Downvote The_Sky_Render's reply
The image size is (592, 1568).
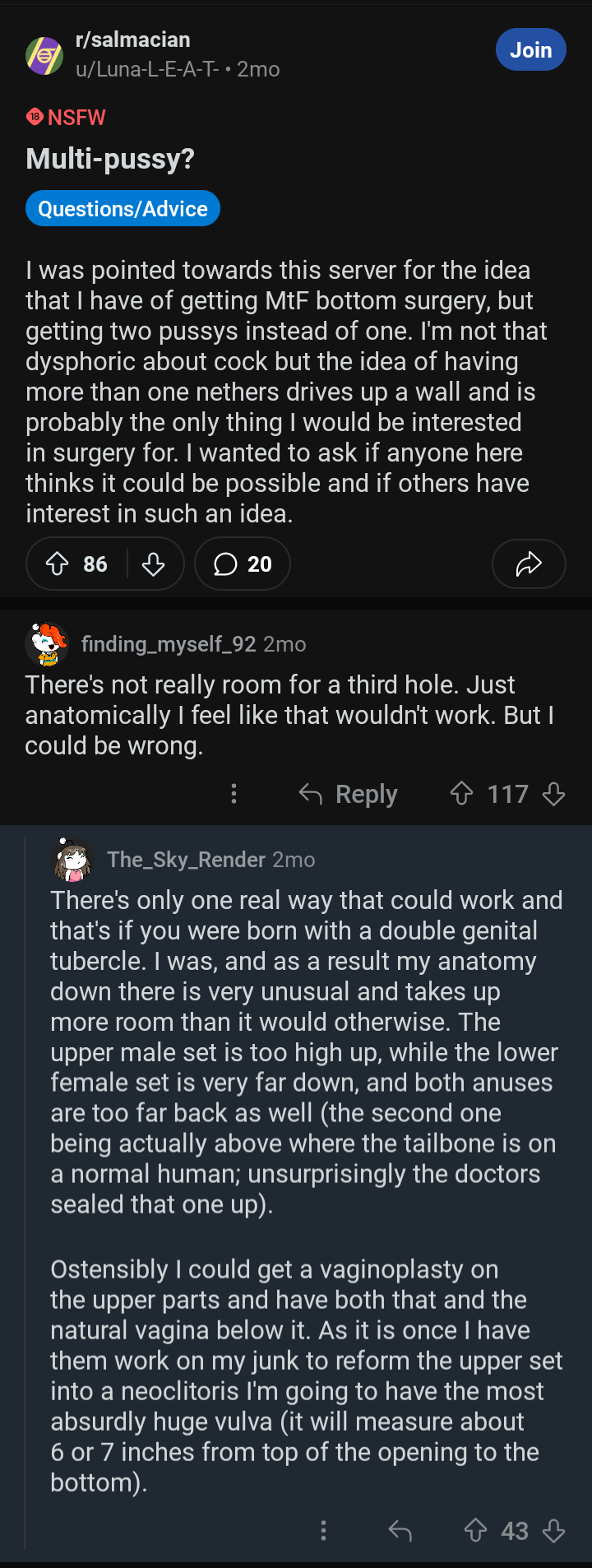554,1530
